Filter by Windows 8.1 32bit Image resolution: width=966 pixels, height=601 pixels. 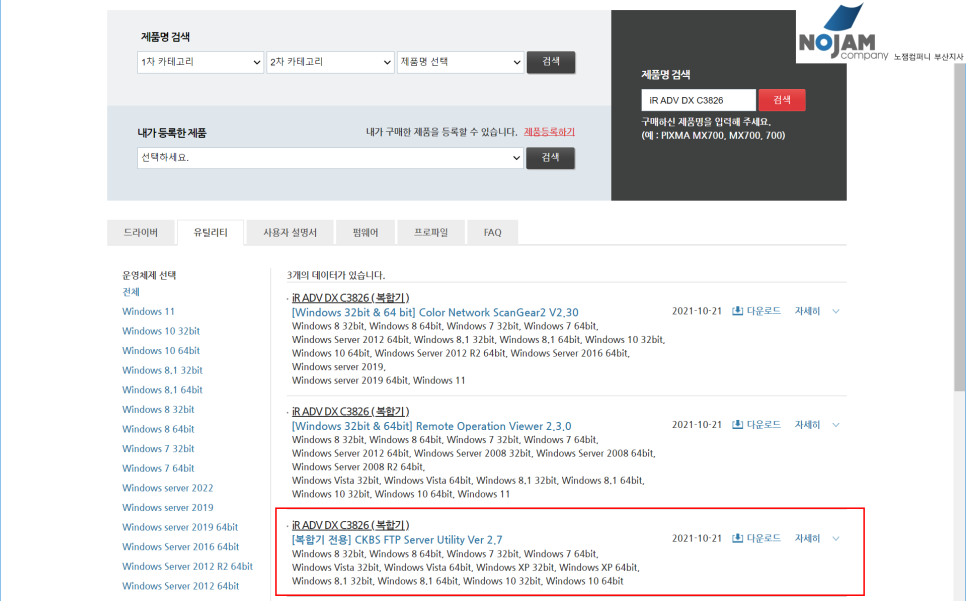[x=162, y=371]
